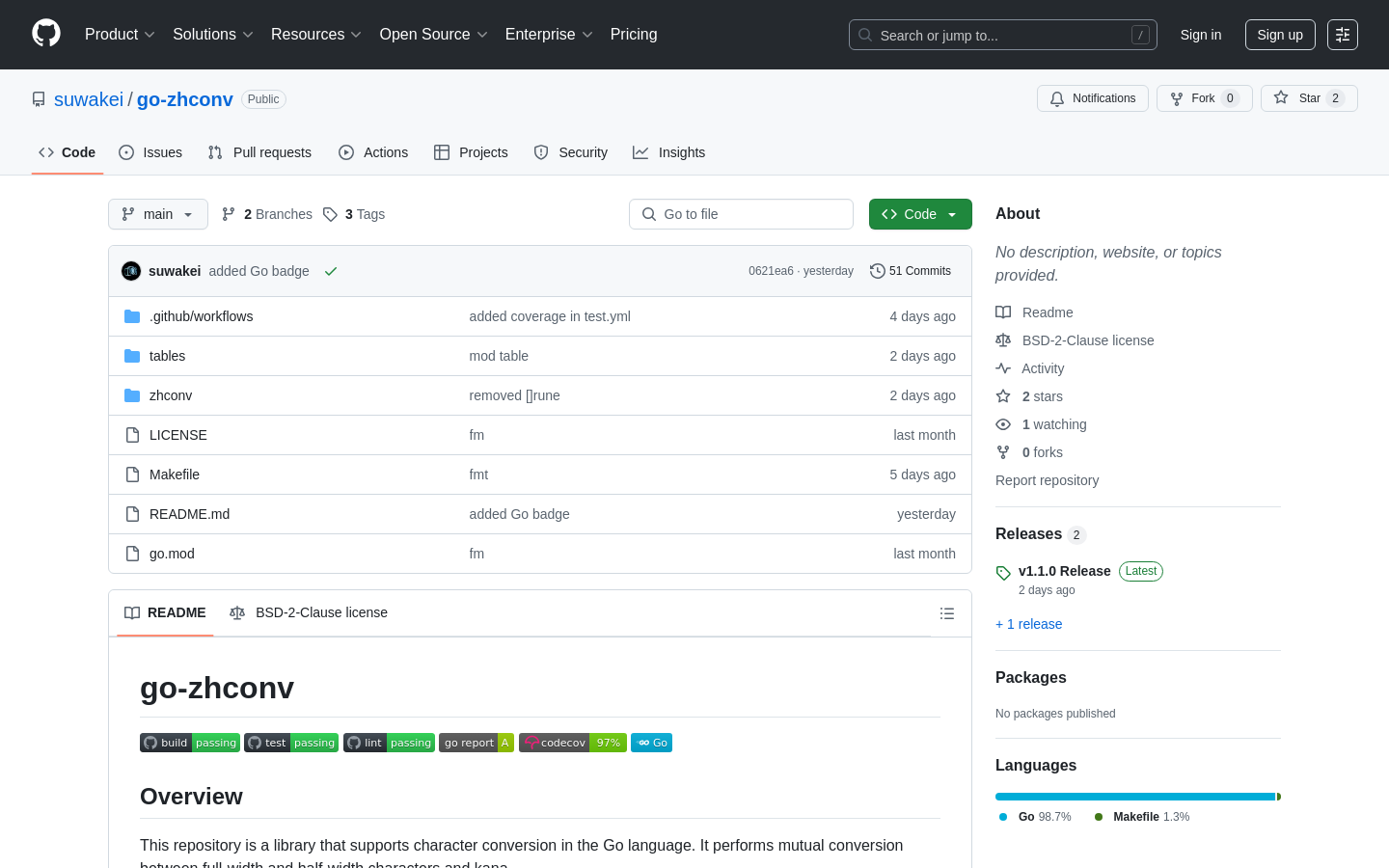The height and width of the screenshot is (868, 1389).
Task: Fork the repository
Action: point(1205,98)
